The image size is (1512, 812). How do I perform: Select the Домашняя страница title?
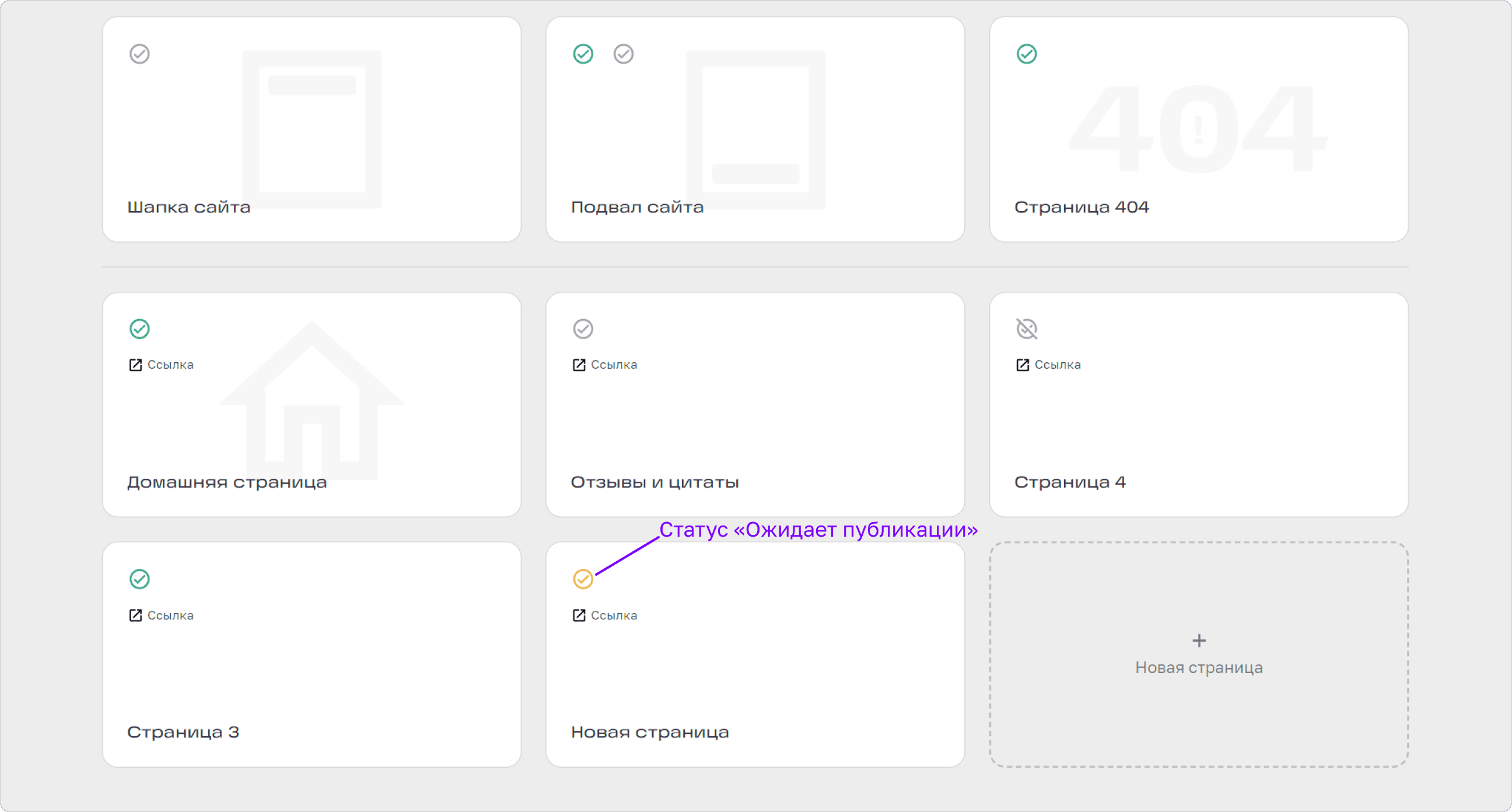click(x=227, y=482)
